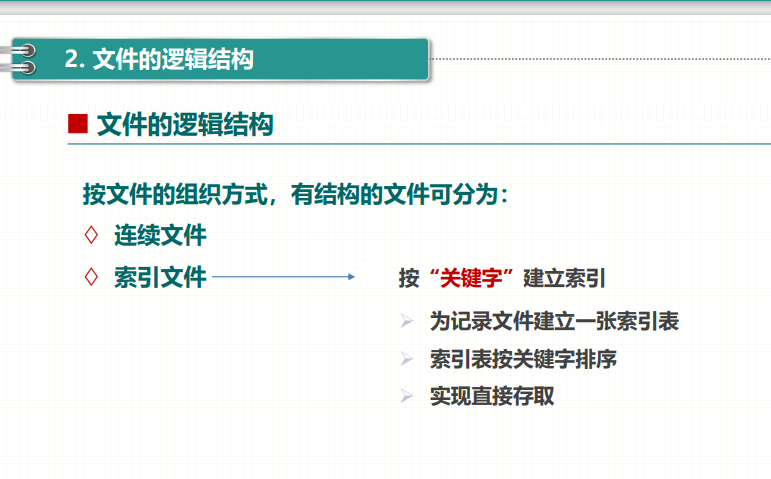Click the diamond bullet beside 索引文件
The width and height of the screenshot is (771, 479).
coord(91,277)
